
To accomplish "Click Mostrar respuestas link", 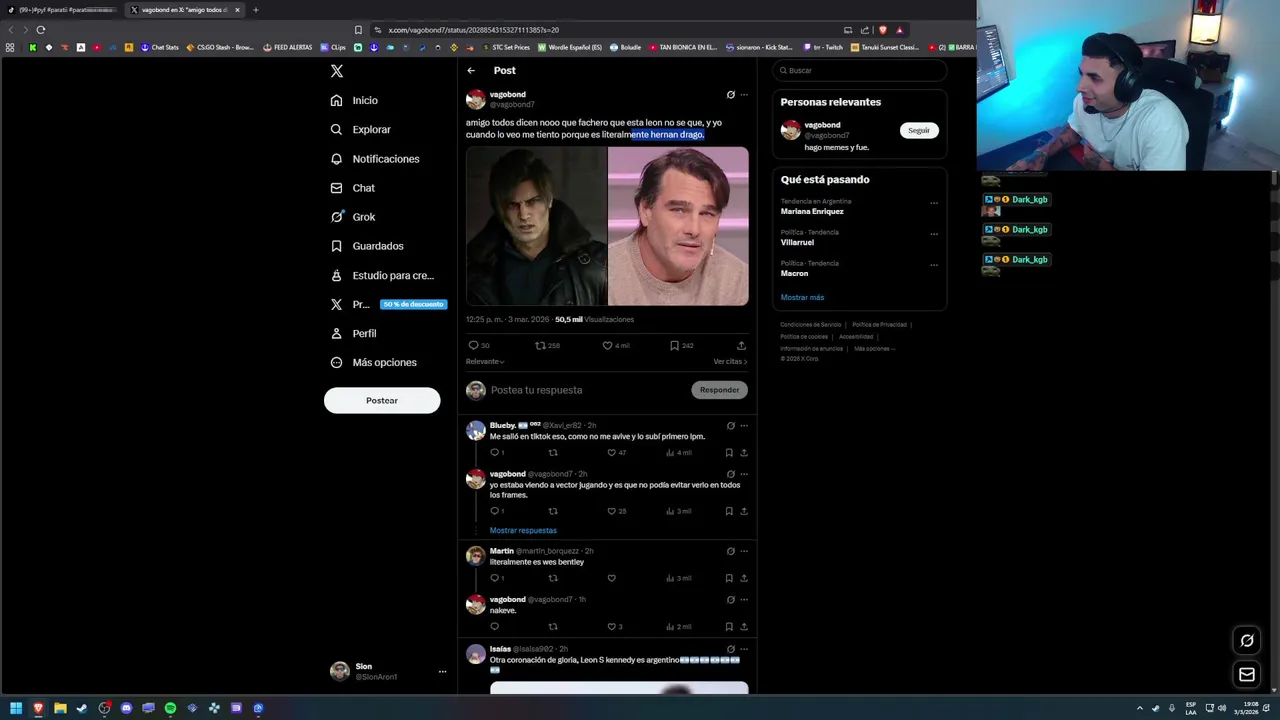I will coord(523,530).
